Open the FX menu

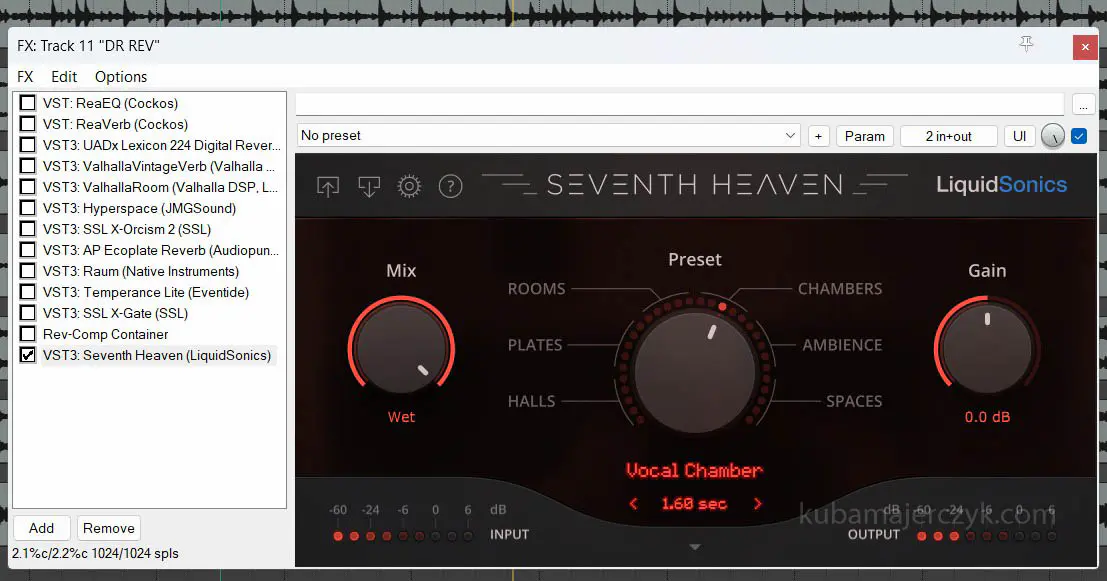(25, 77)
